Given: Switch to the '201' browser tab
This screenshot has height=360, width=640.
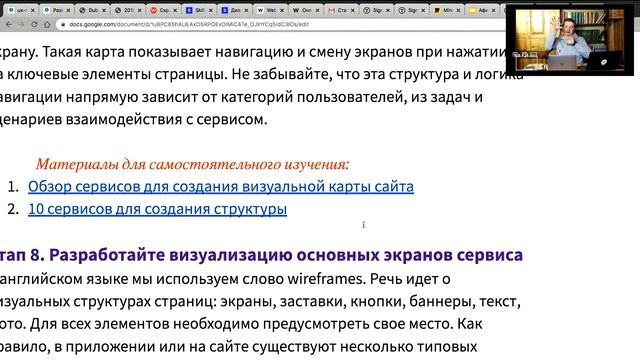Looking at the screenshot, I should (x=128, y=10).
